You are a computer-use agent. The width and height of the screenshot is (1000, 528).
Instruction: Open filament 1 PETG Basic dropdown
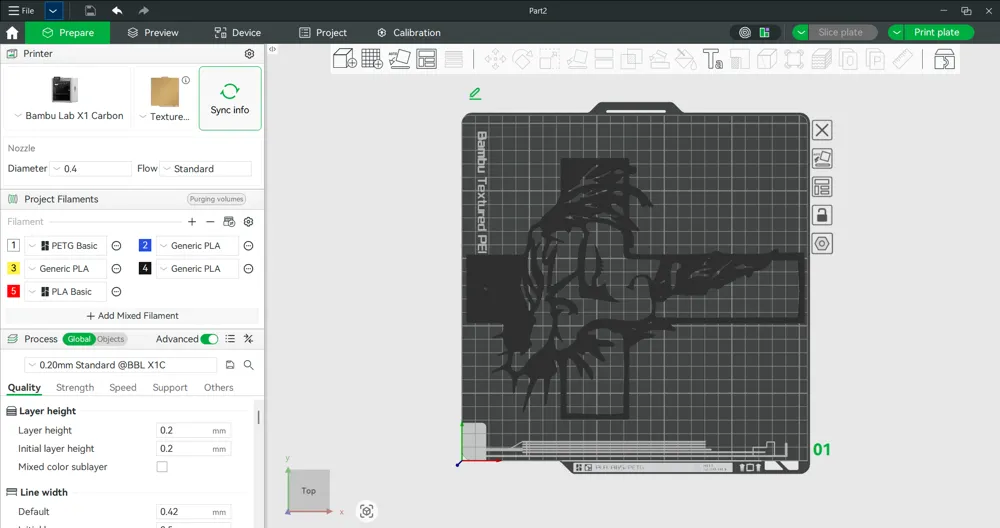(65, 246)
